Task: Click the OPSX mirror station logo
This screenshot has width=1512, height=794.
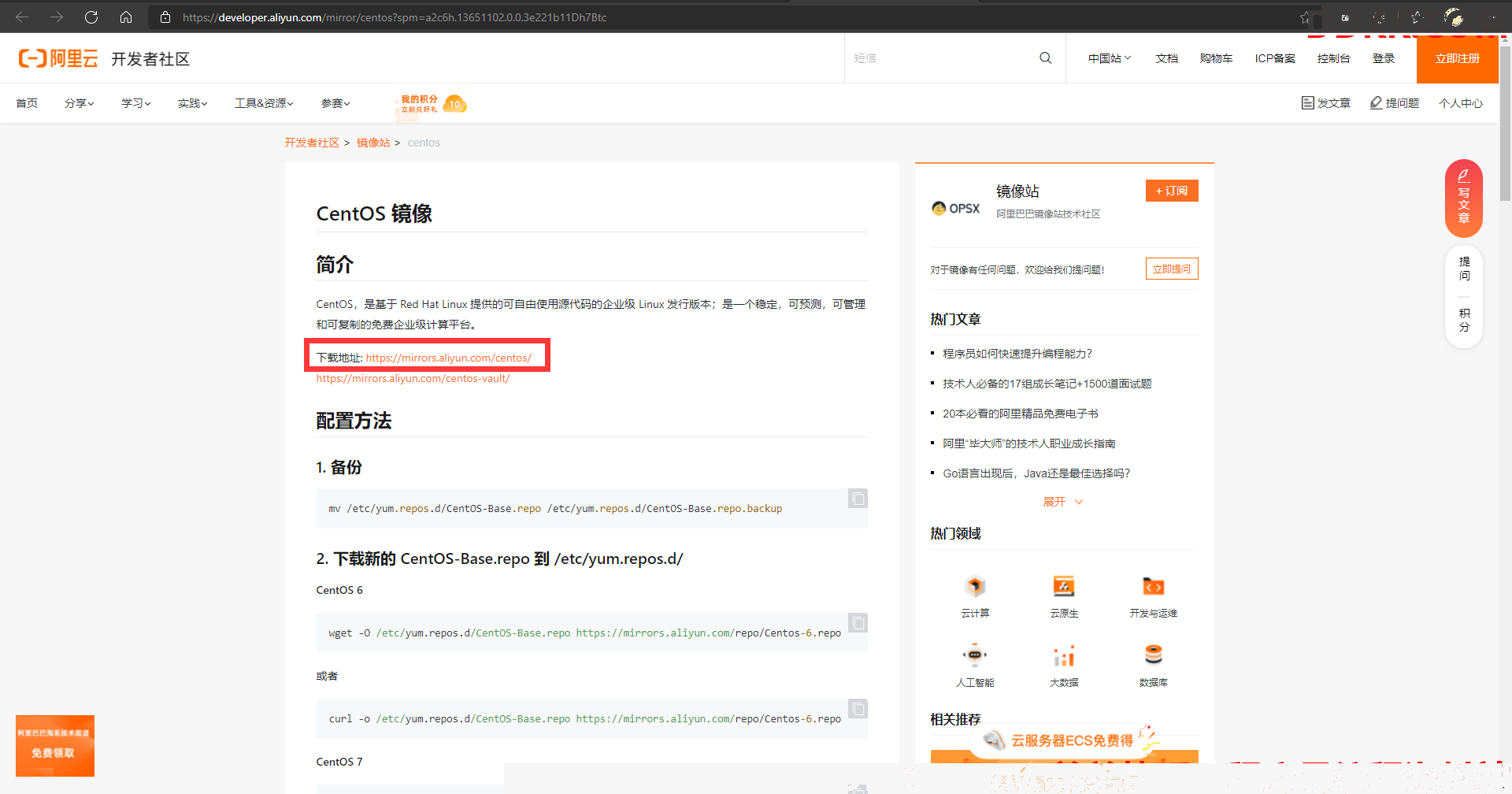Action: click(x=955, y=208)
